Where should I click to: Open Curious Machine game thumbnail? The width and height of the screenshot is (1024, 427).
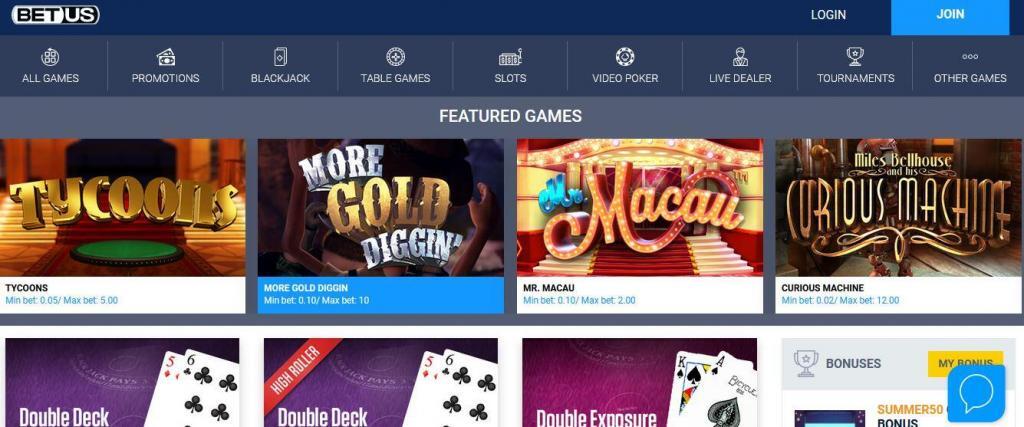pos(898,208)
